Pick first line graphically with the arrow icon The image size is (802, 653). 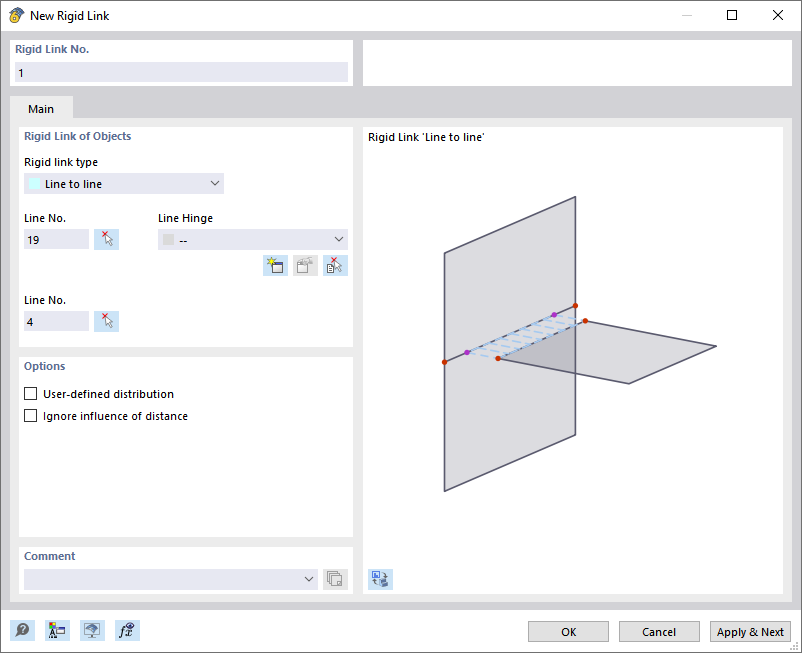click(106, 238)
